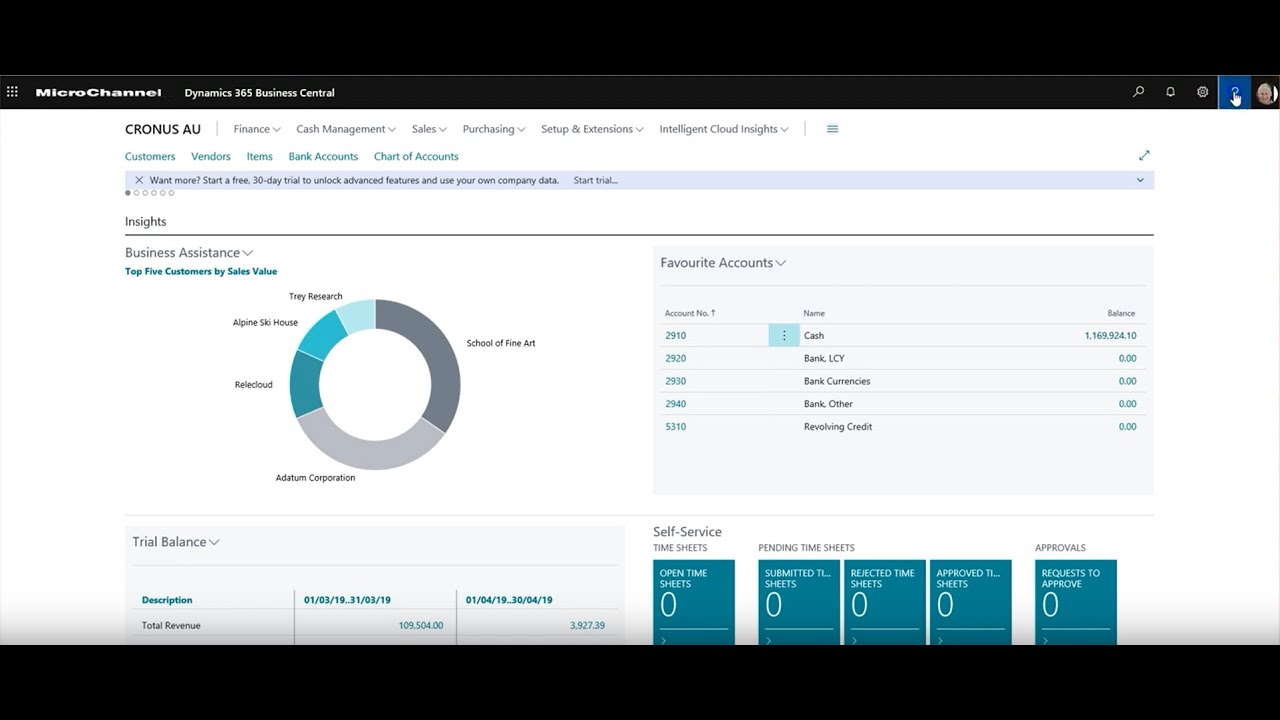The height and width of the screenshot is (720, 1280).
Task: Click the Start trial link
Action: click(596, 180)
